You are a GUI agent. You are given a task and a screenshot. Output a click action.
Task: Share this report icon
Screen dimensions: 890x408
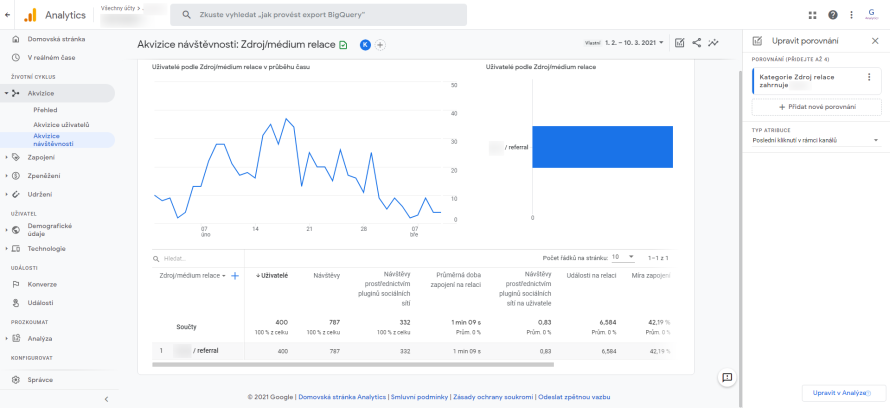click(x=696, y=43)
